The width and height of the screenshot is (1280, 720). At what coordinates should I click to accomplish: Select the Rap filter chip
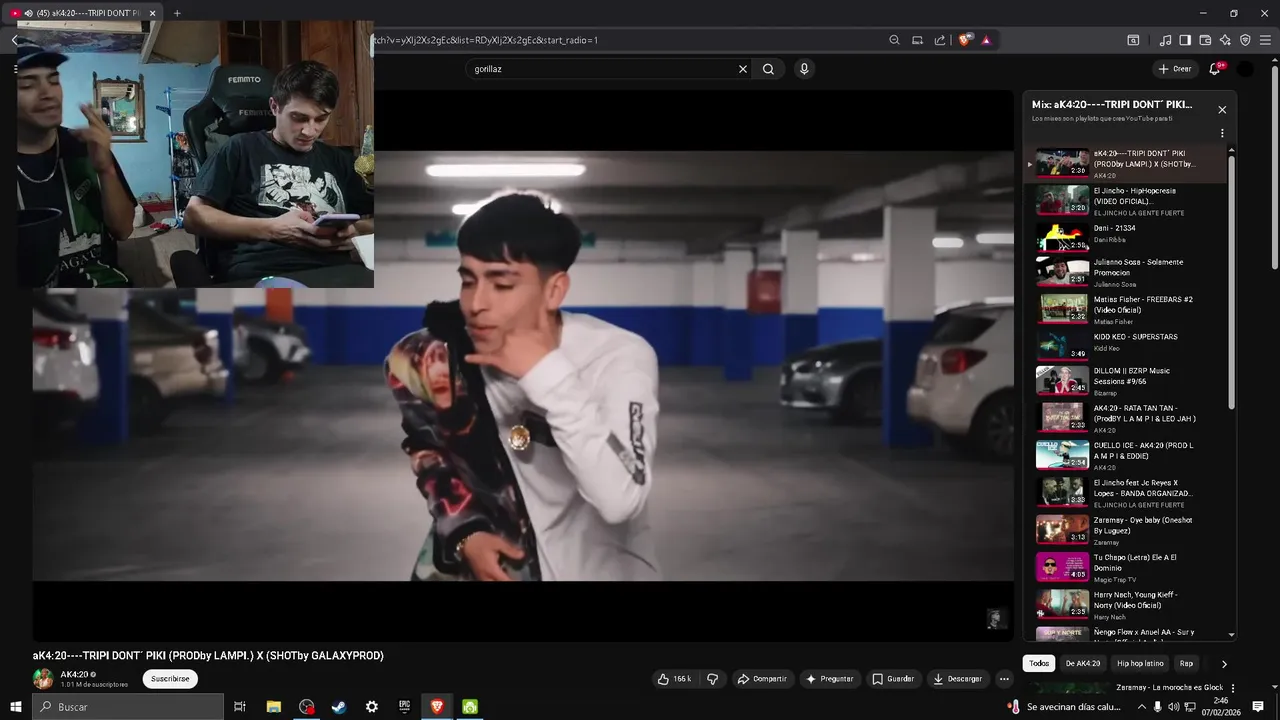[x=1186, y=663]
